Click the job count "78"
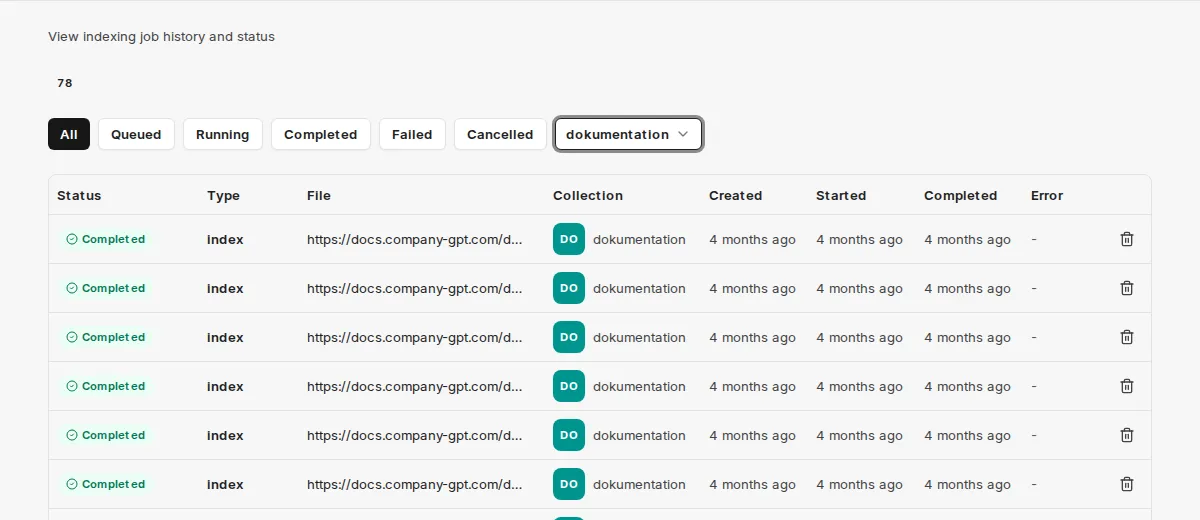Screen dimensions: 1200x520 tap(65, 83)
